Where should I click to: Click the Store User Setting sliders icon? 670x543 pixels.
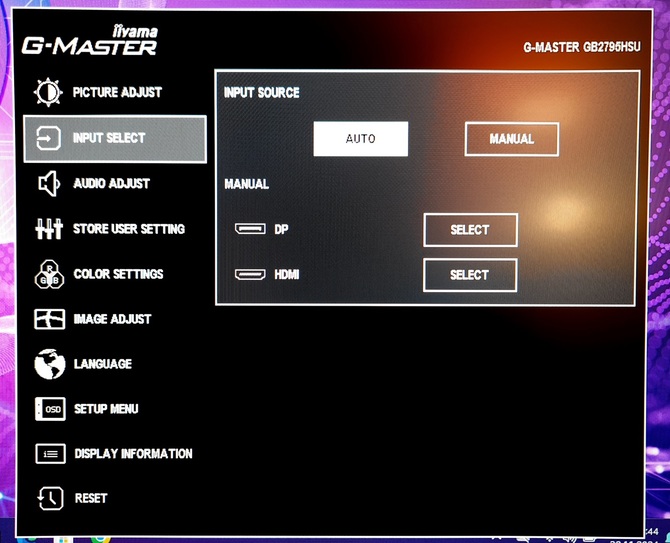(49, 229)
